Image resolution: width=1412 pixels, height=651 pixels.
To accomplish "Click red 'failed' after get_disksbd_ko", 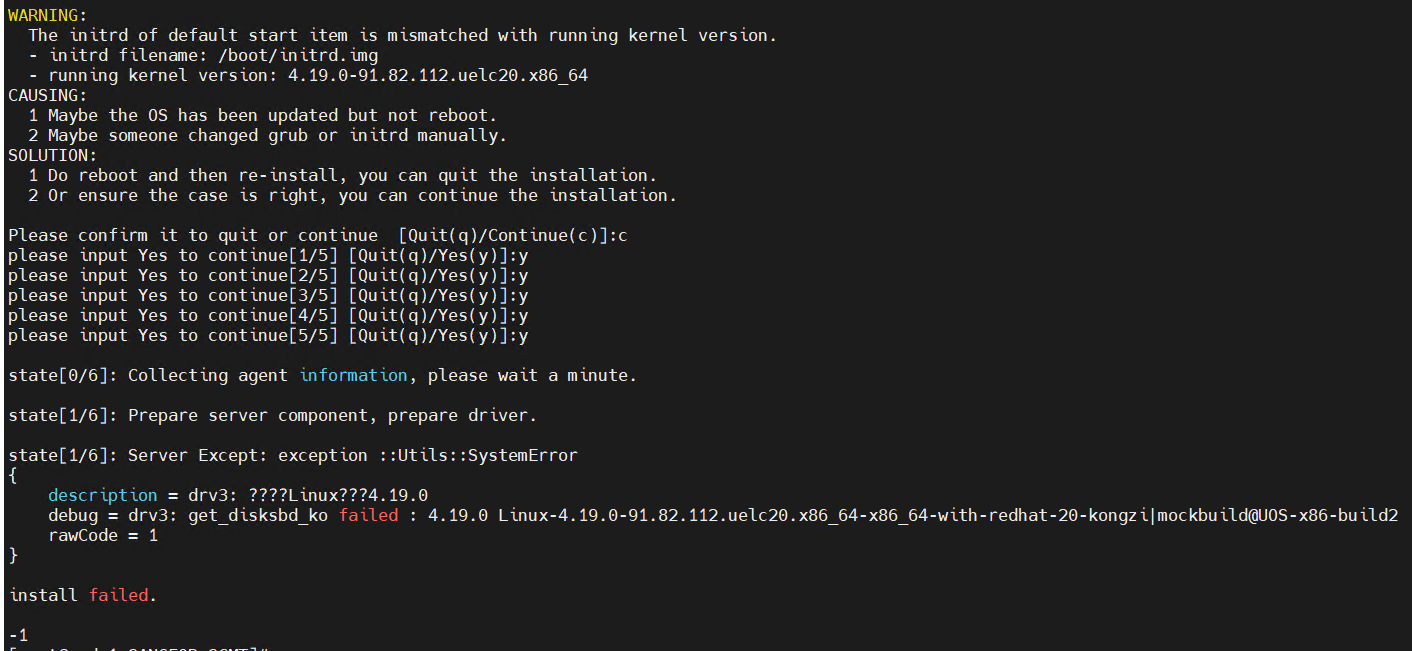I will [368, 515].
